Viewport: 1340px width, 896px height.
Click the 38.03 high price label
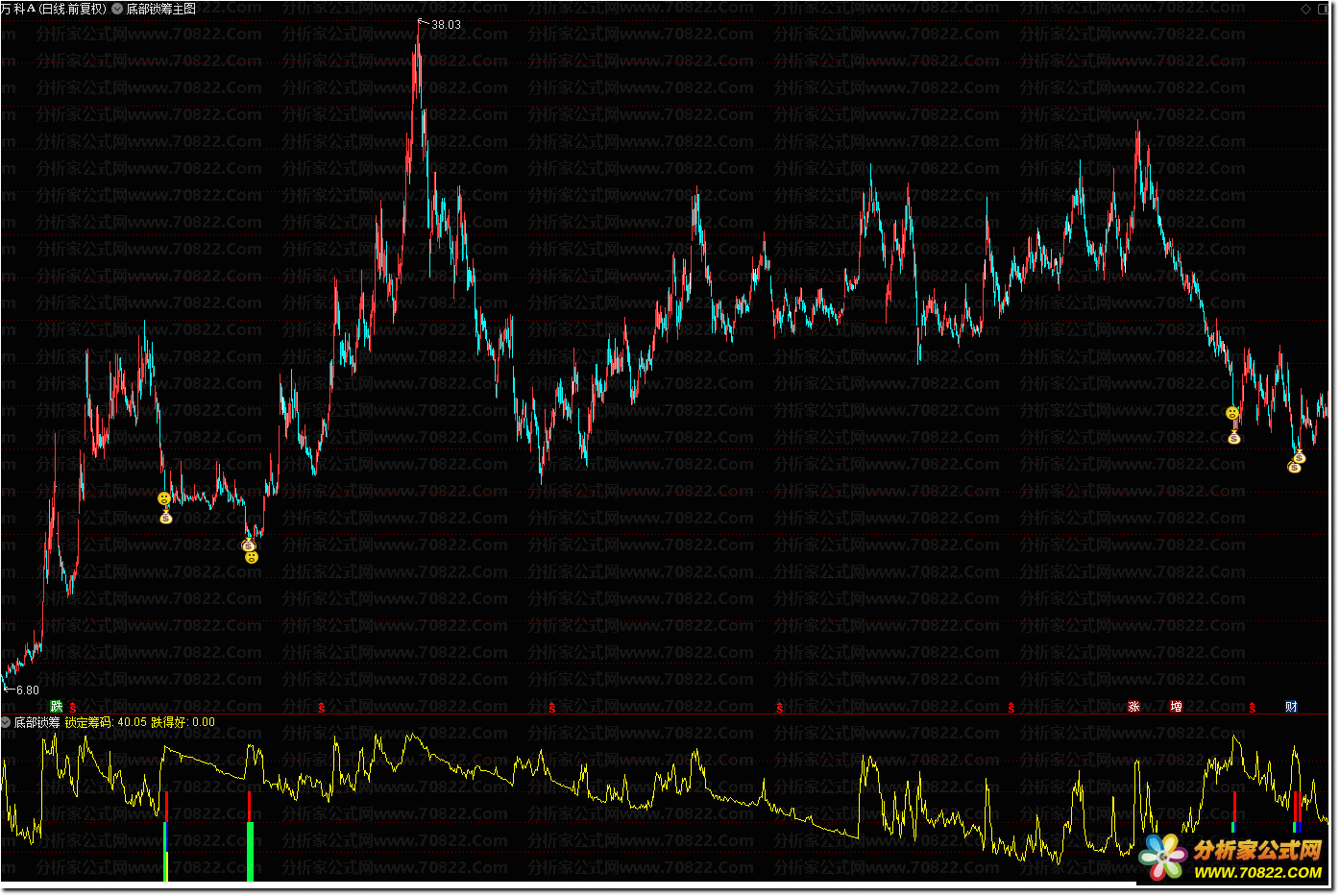pos(446,25)
